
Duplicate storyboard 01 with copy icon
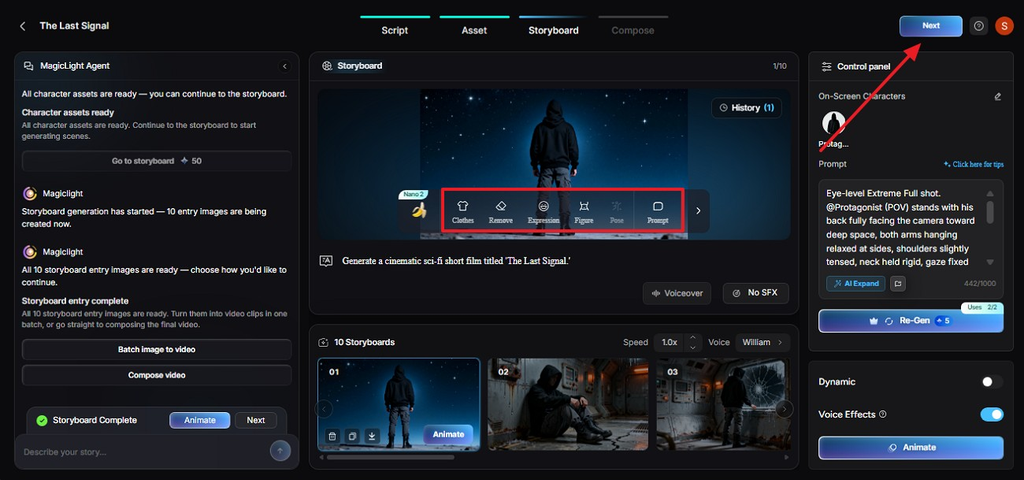352,436
